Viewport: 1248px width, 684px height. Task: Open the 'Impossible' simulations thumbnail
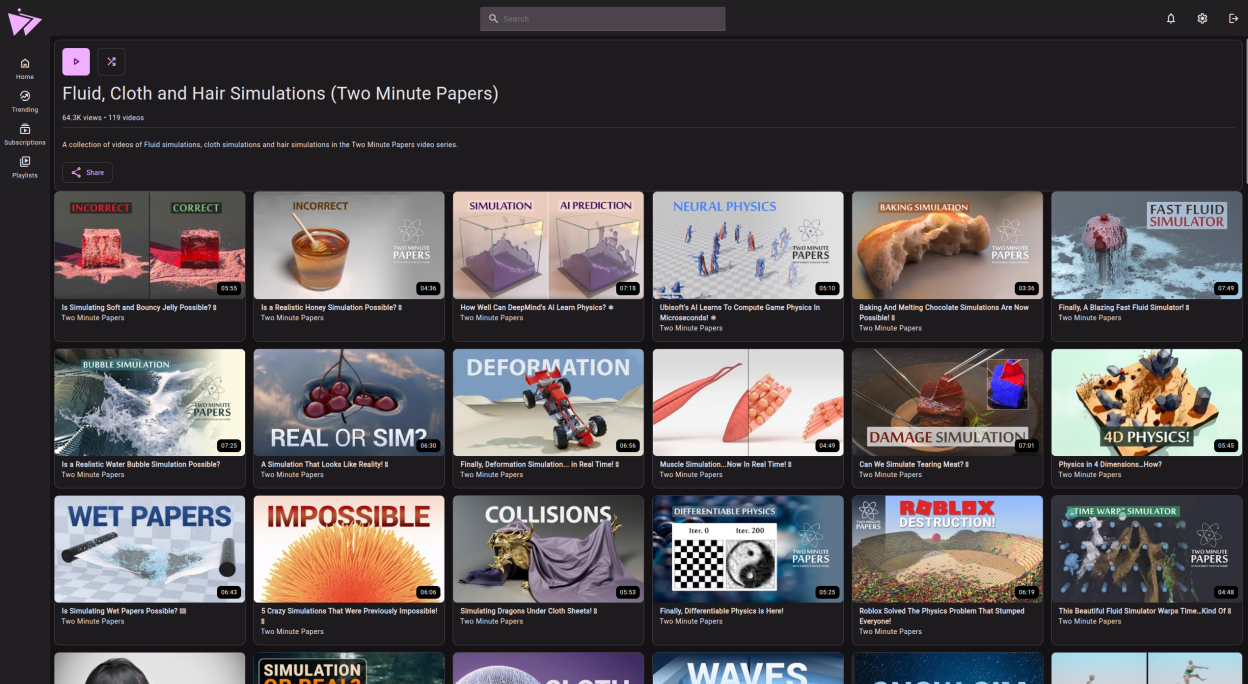[349, 549]
